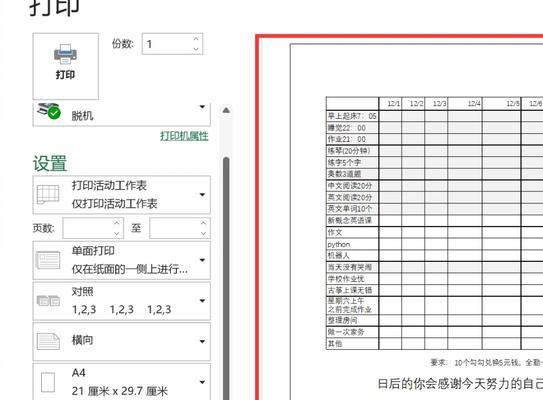Click the collated copies icon

(48, 301)
